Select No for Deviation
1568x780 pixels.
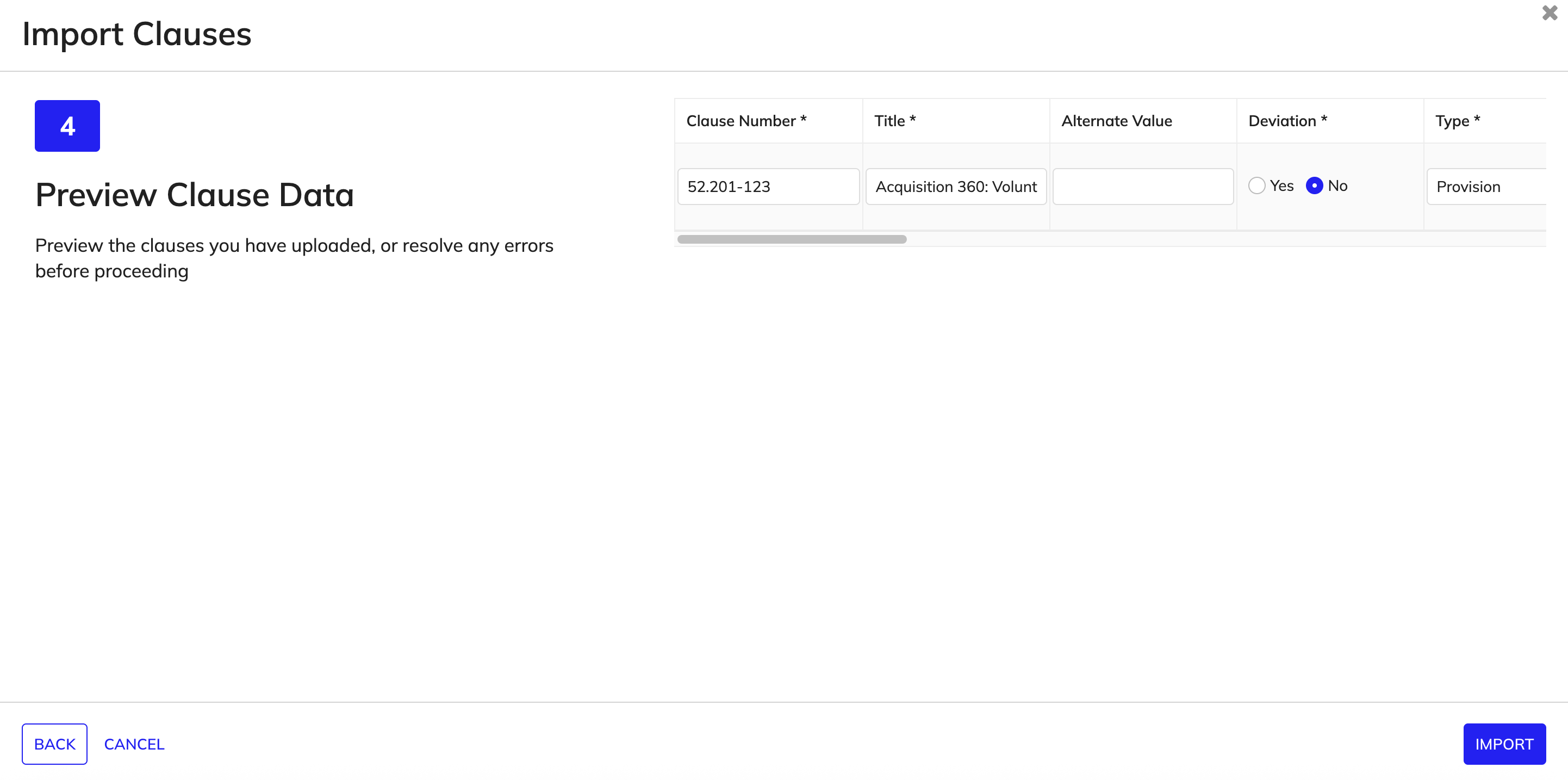pos(1314,185)
